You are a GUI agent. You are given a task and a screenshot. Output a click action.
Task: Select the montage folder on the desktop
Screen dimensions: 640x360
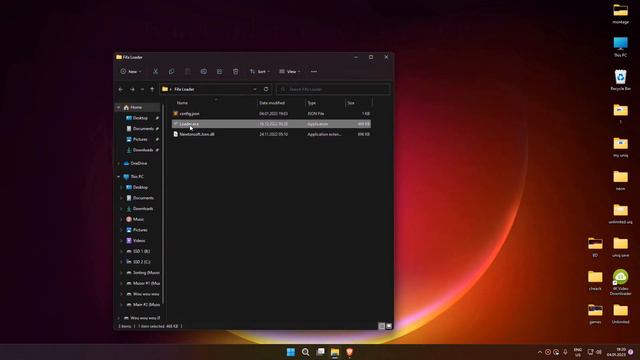[620, 13]
